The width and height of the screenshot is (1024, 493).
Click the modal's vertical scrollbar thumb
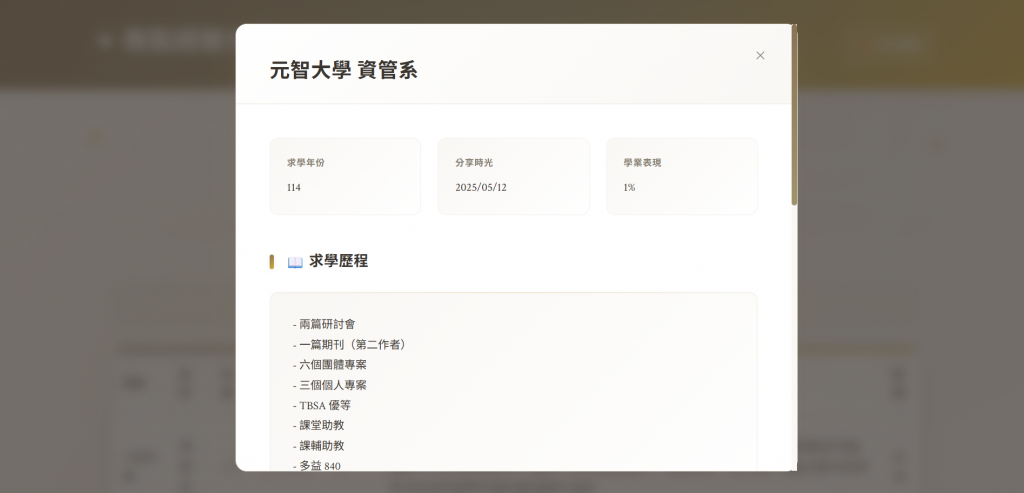click(794, 115)
